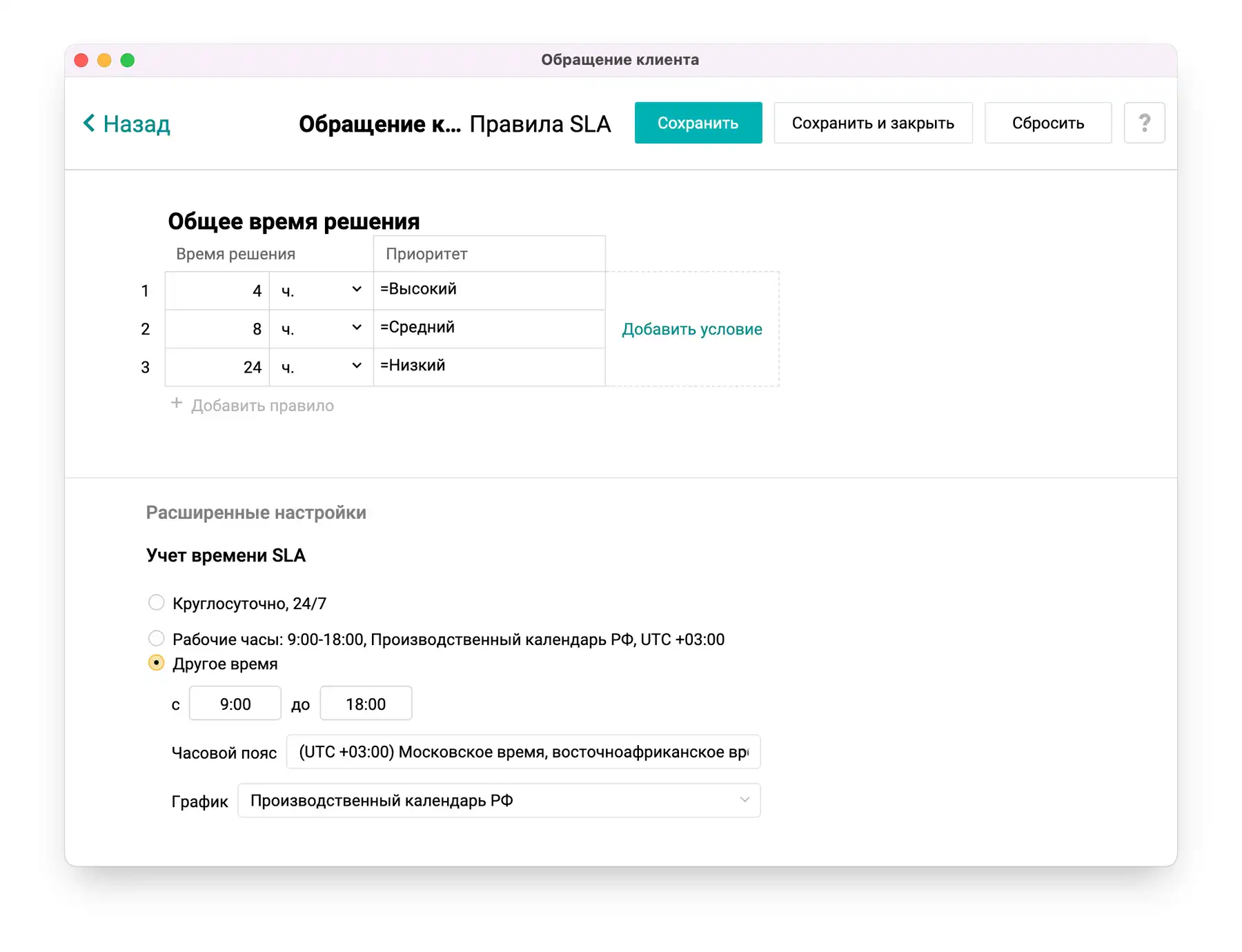Go back using the Назад link
This screenshot has width=1242, height=952.
[127, 123]
